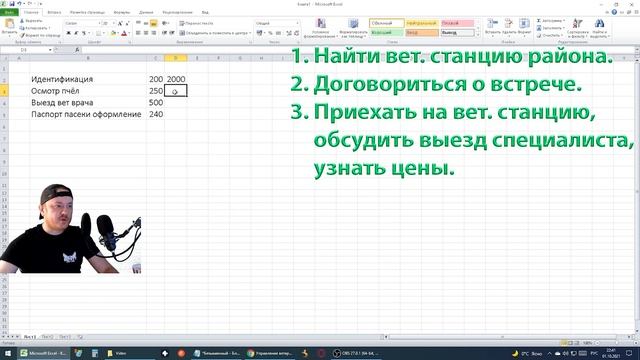Open Clear (Очистить) dropdown
The width and height of the screenshot is (640, 360).
click(x=550, y=36)
